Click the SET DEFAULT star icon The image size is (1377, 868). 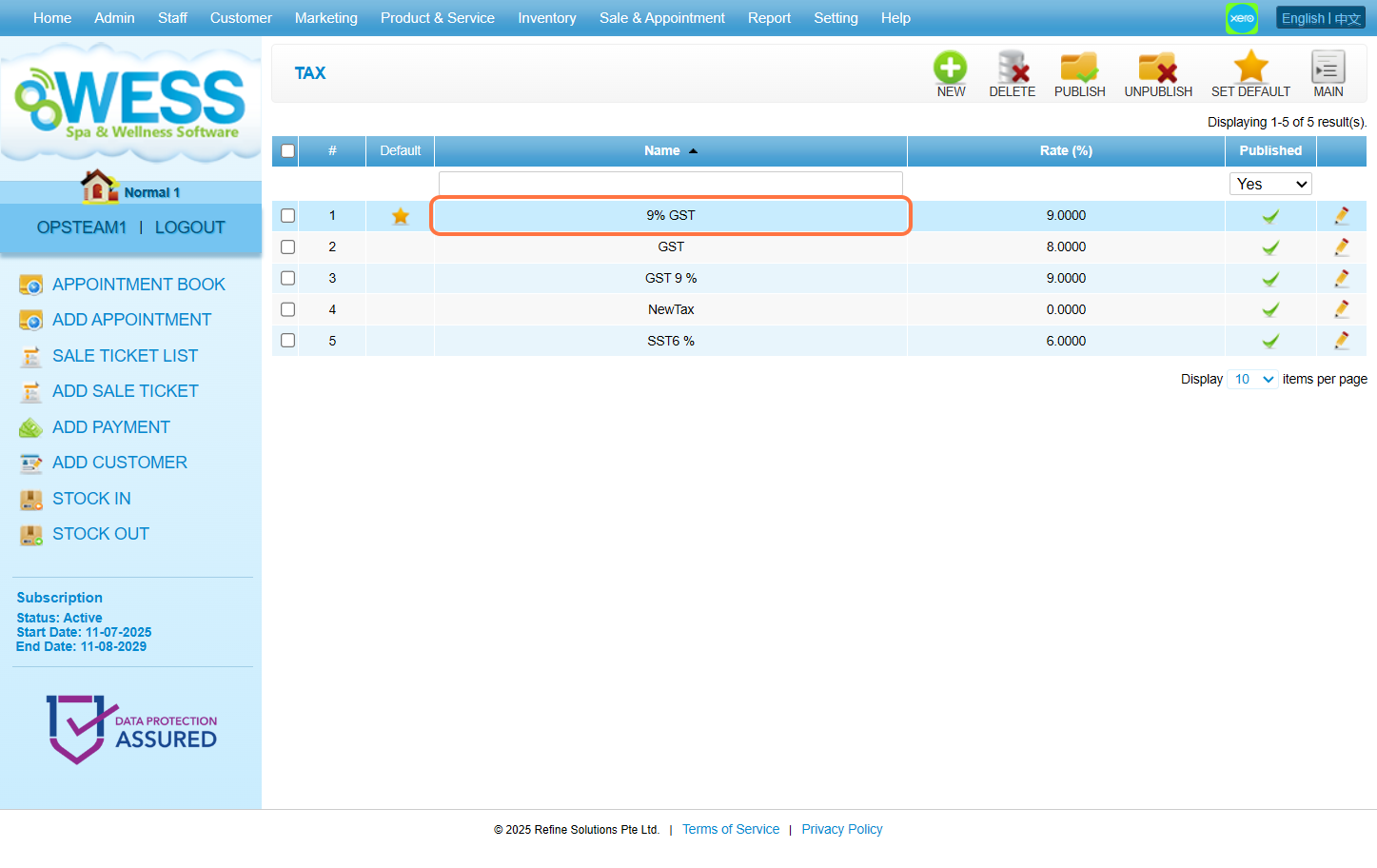[1250, 69]
